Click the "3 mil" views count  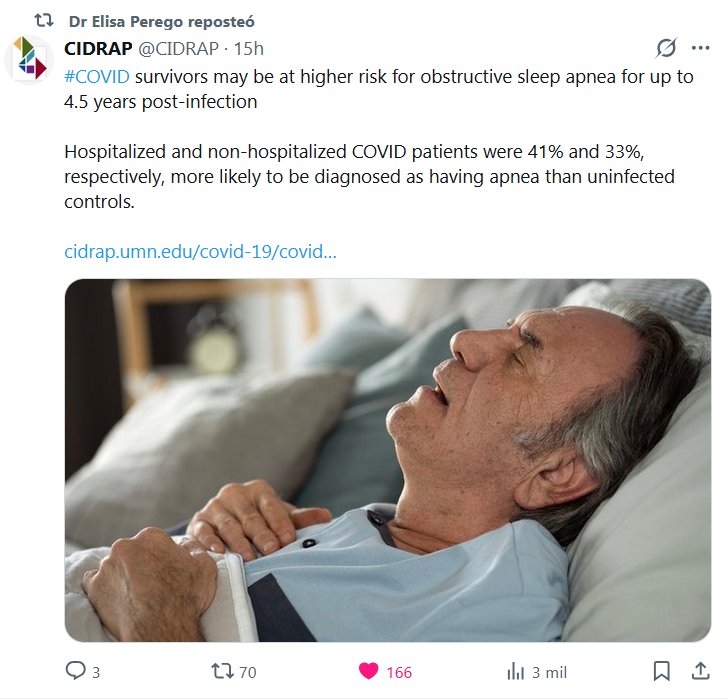pos(550,672)
